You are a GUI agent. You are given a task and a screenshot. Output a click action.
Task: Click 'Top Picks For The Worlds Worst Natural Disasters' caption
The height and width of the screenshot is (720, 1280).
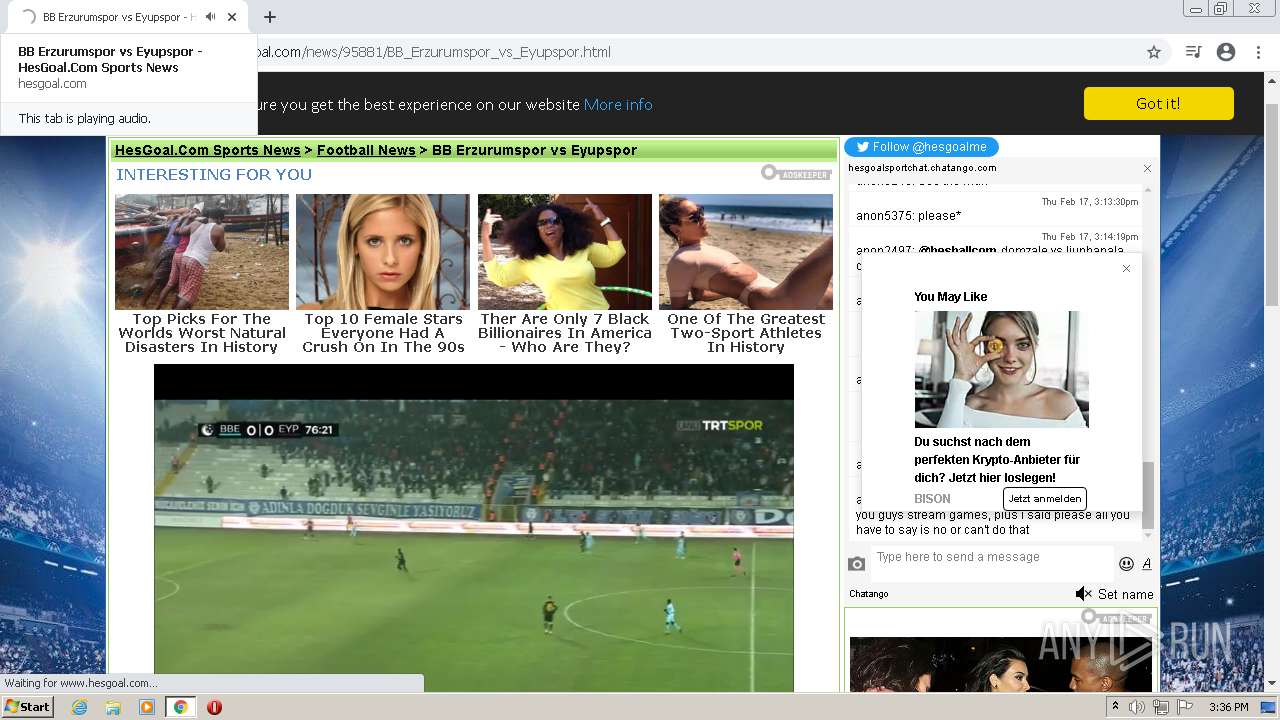click(x=202, y=333)
